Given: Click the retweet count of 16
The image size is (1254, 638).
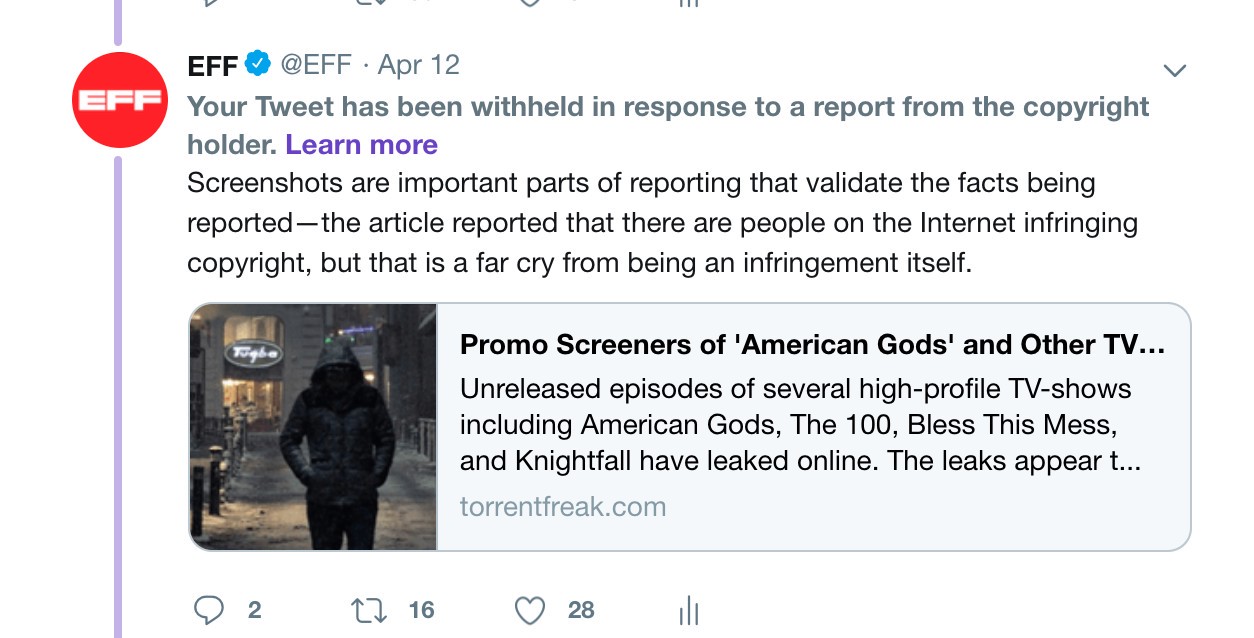Looking at the screenshot, I should 421,610.
